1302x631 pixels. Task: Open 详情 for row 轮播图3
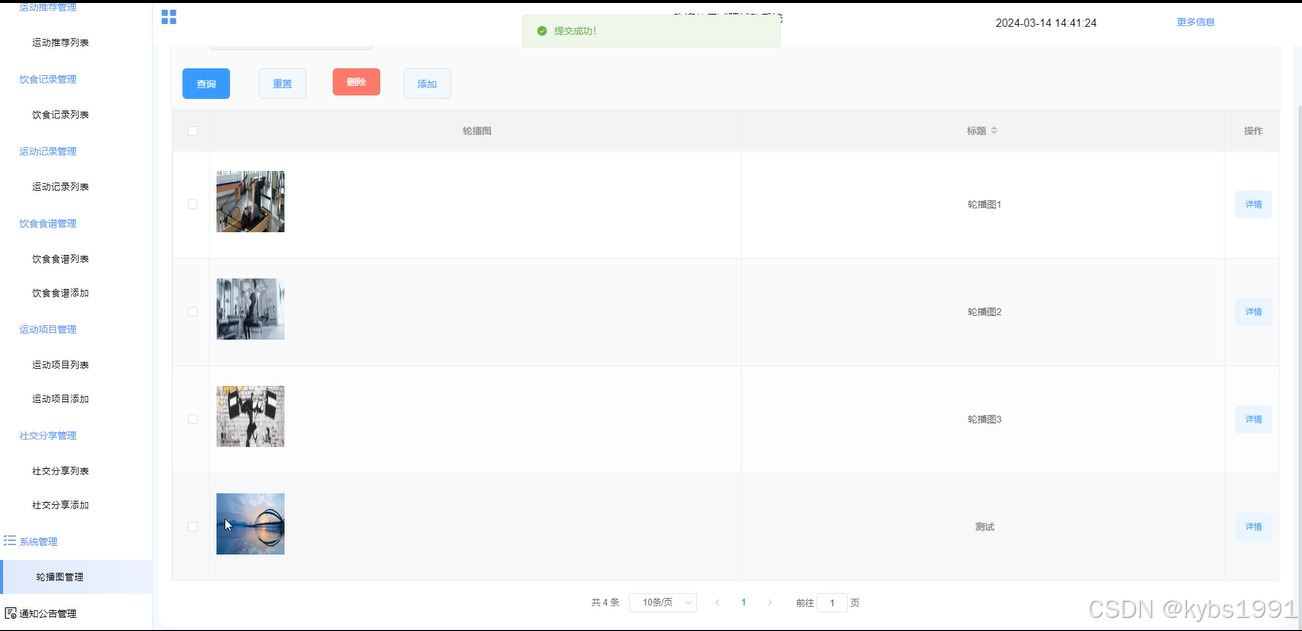tap(1253, 419)
